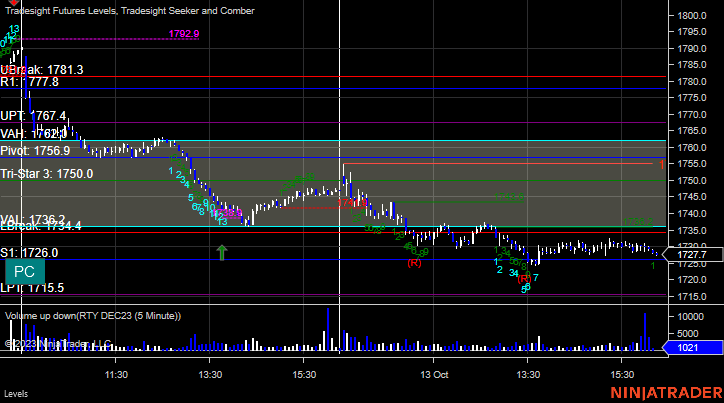Click the 'S1: 1726.0' level label

point(29,253)
